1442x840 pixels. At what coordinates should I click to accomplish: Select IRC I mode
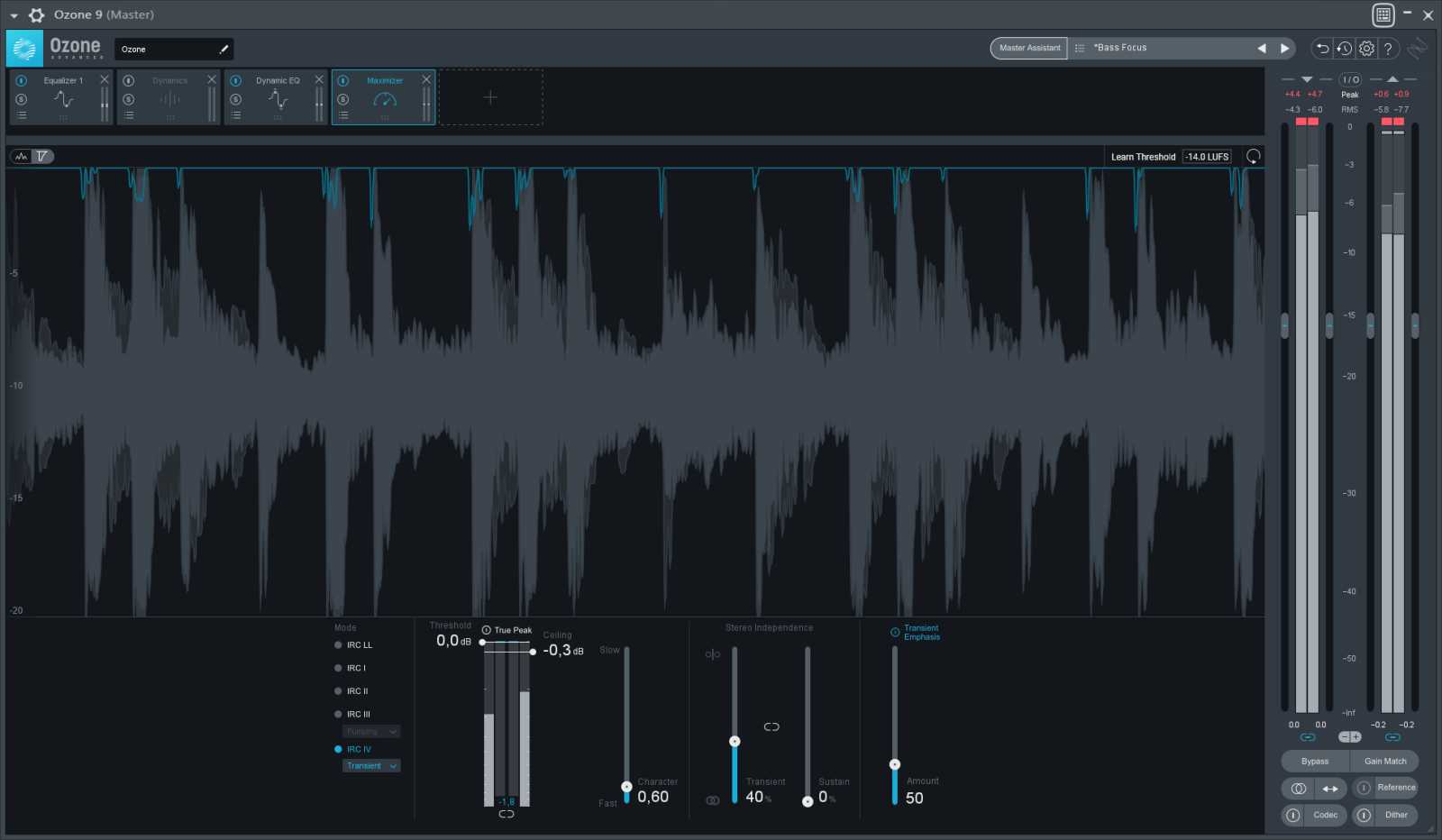[351, 668]
